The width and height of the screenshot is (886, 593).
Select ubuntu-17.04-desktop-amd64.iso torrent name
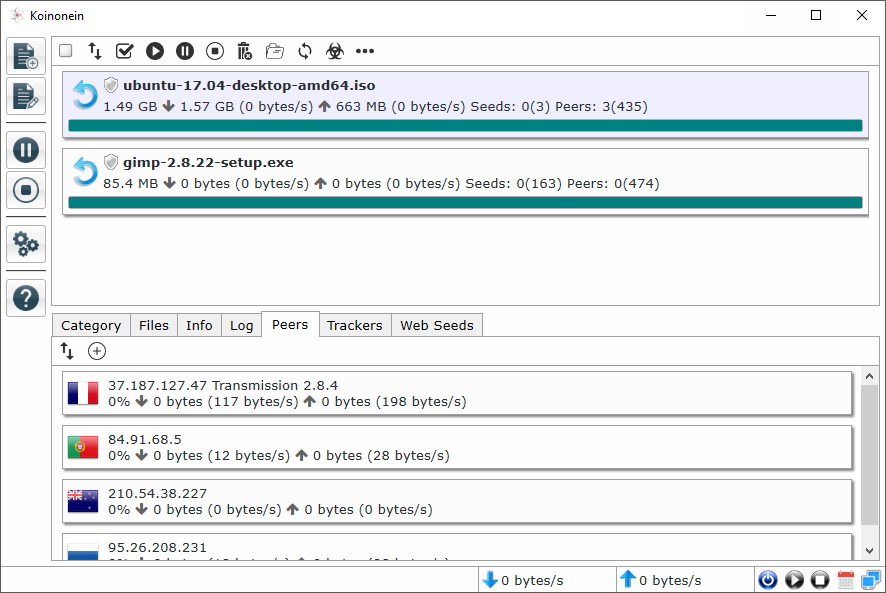249,85
